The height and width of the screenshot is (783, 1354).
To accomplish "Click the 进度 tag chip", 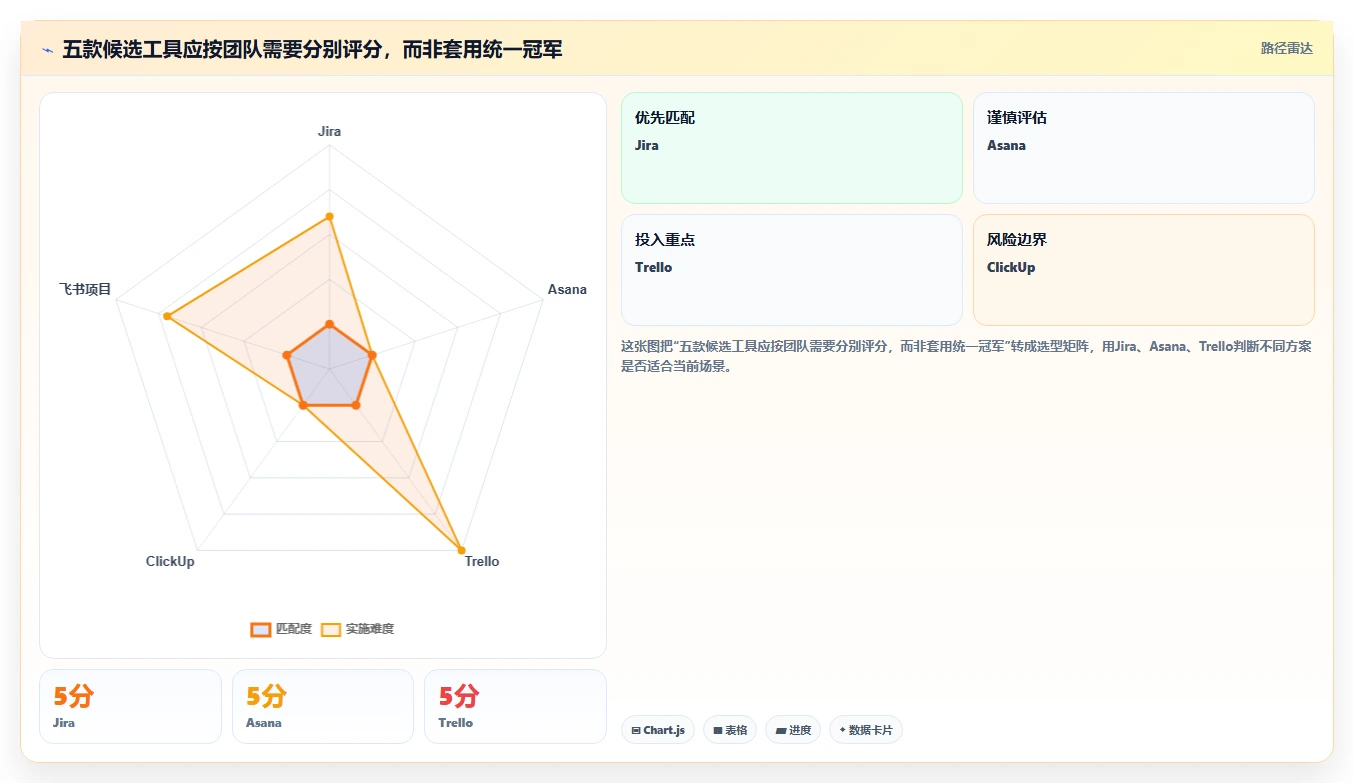I will (793, 730).
